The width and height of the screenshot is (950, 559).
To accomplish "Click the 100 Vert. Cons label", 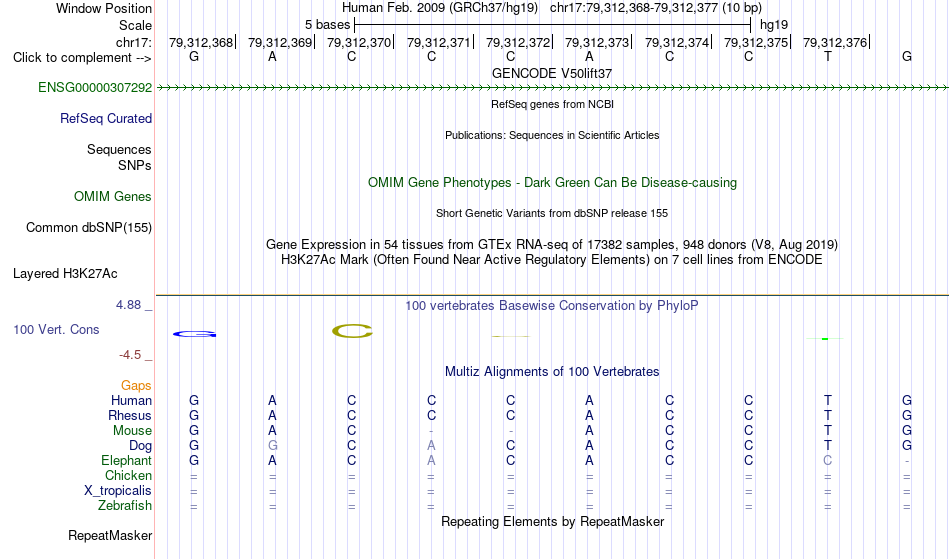I will (56, 329).
